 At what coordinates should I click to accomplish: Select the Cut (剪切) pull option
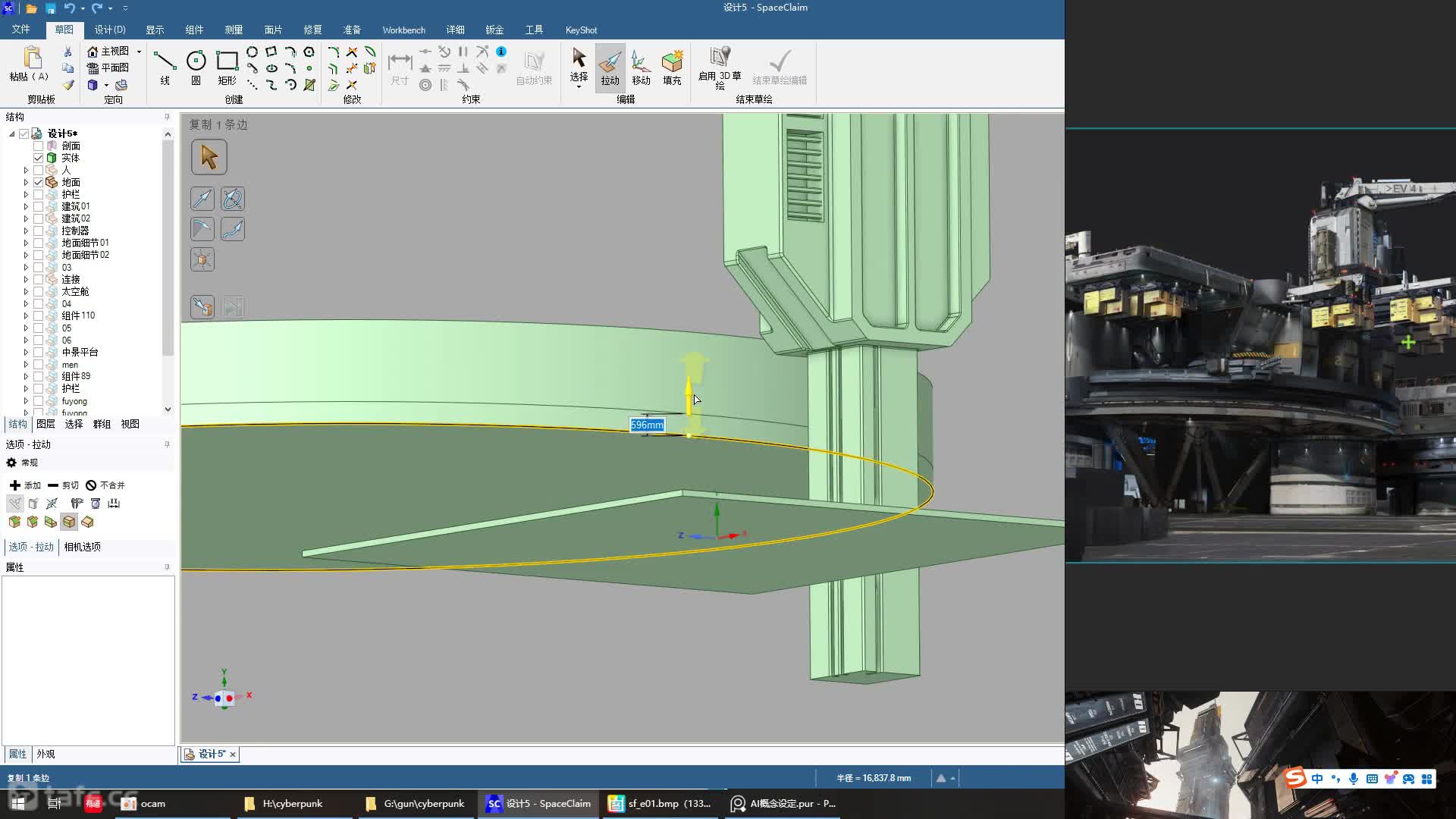63,485
